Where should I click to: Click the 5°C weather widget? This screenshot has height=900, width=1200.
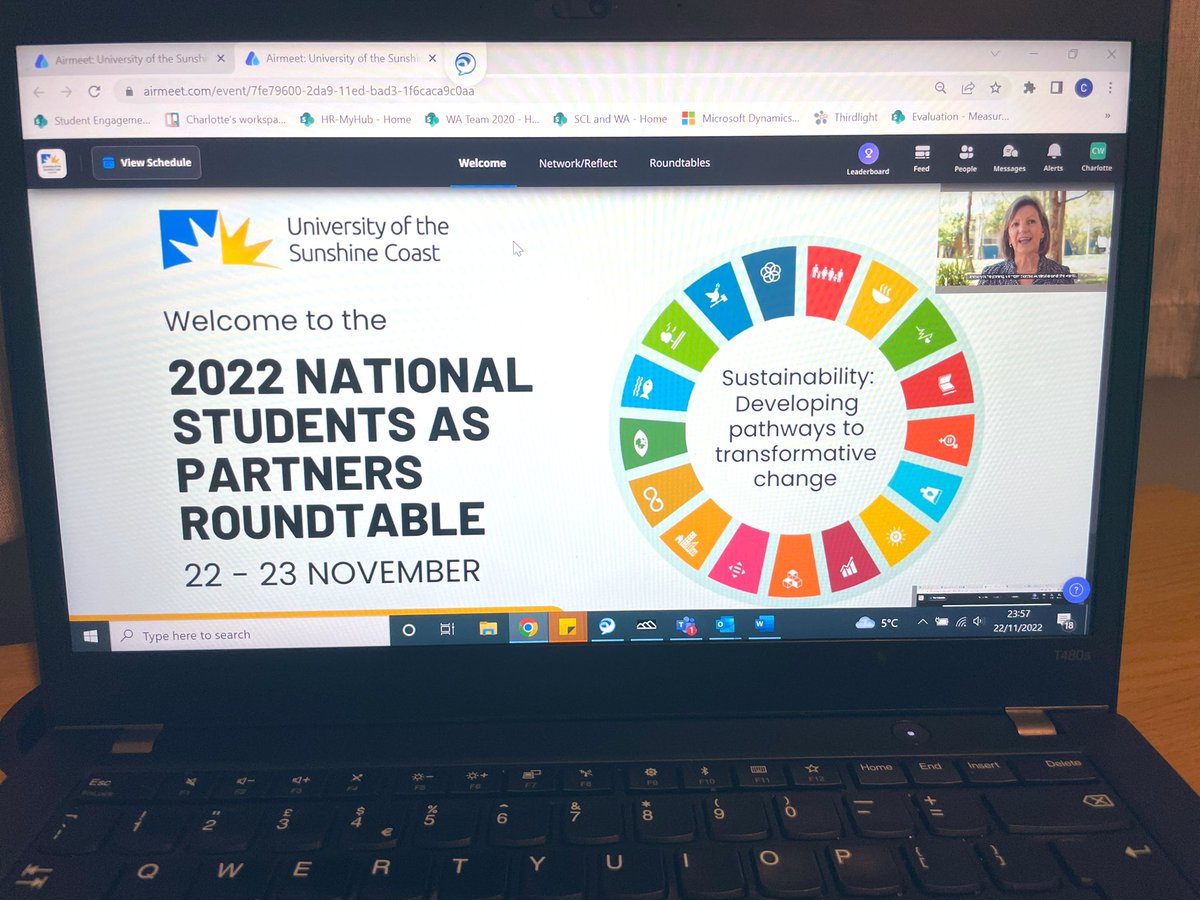(877, 623)
